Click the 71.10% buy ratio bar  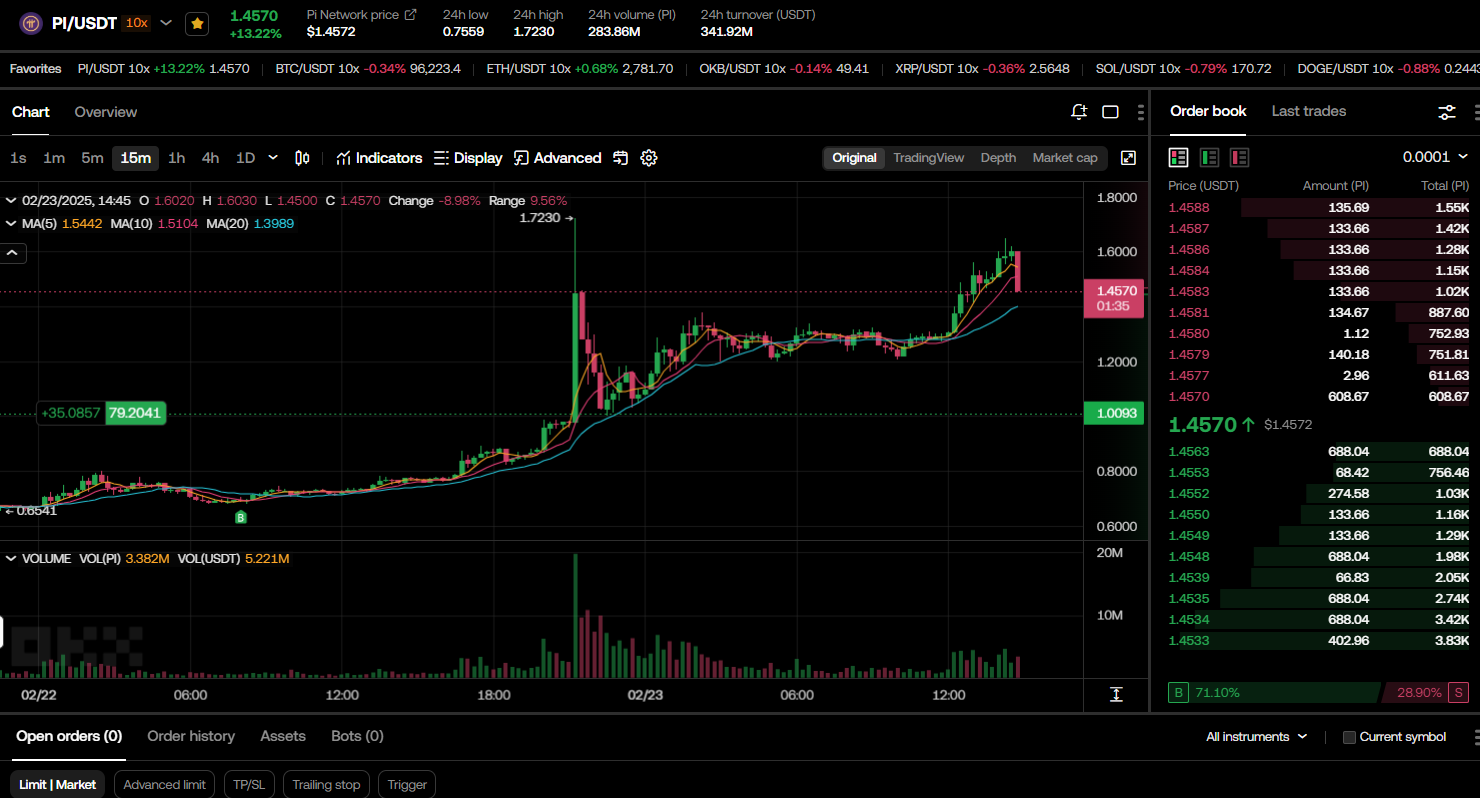[1273, 692]
